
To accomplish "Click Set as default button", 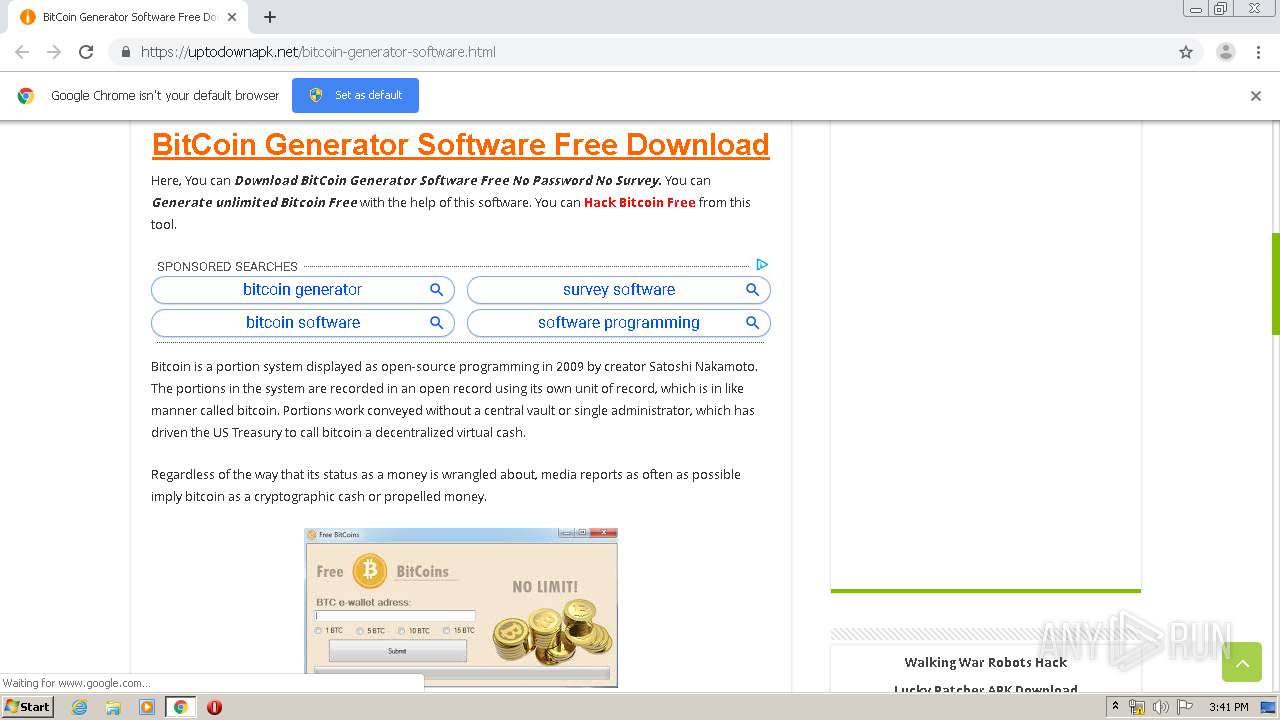I will pos(355,95).
